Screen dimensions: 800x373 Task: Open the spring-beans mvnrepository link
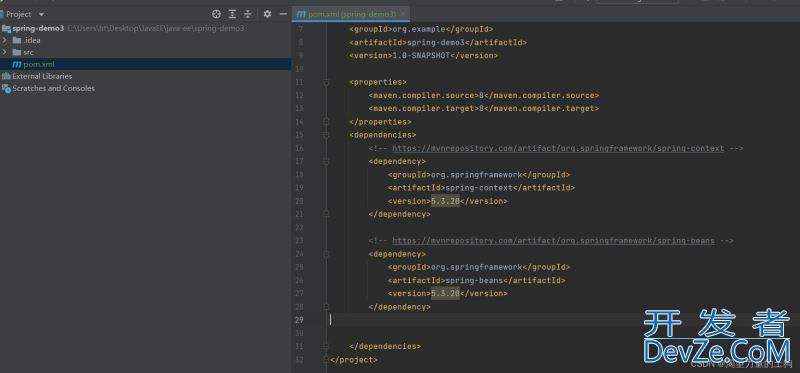[554, 241]
